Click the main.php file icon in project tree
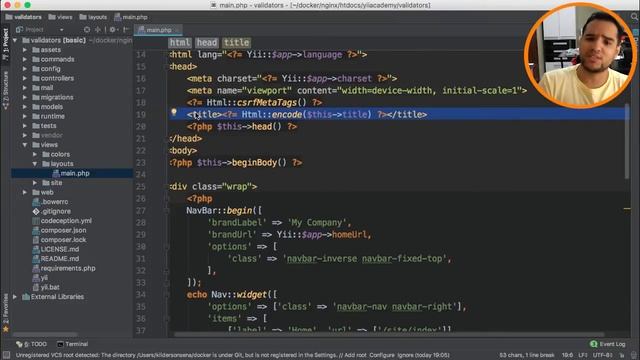 coord(56,173)
